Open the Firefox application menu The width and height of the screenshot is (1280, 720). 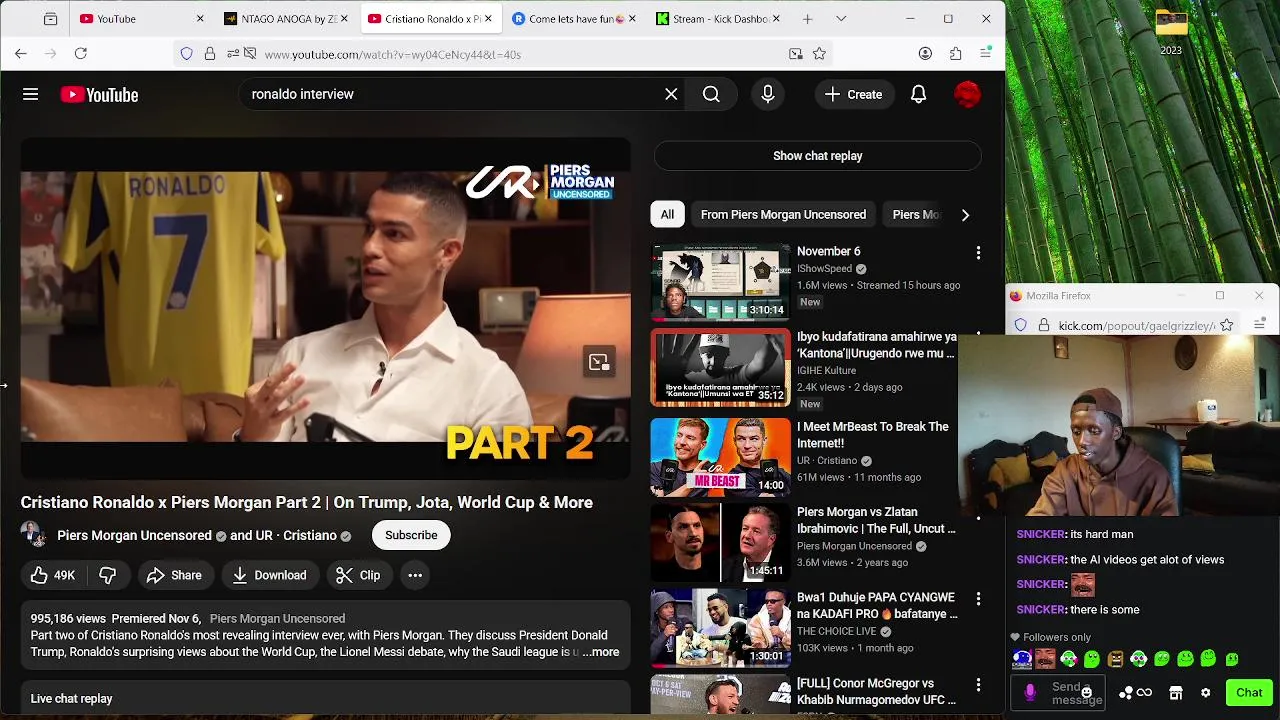point(985,54)
